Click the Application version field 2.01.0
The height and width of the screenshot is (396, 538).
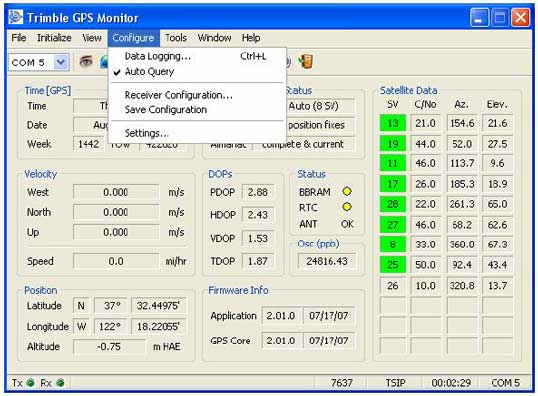281,316
